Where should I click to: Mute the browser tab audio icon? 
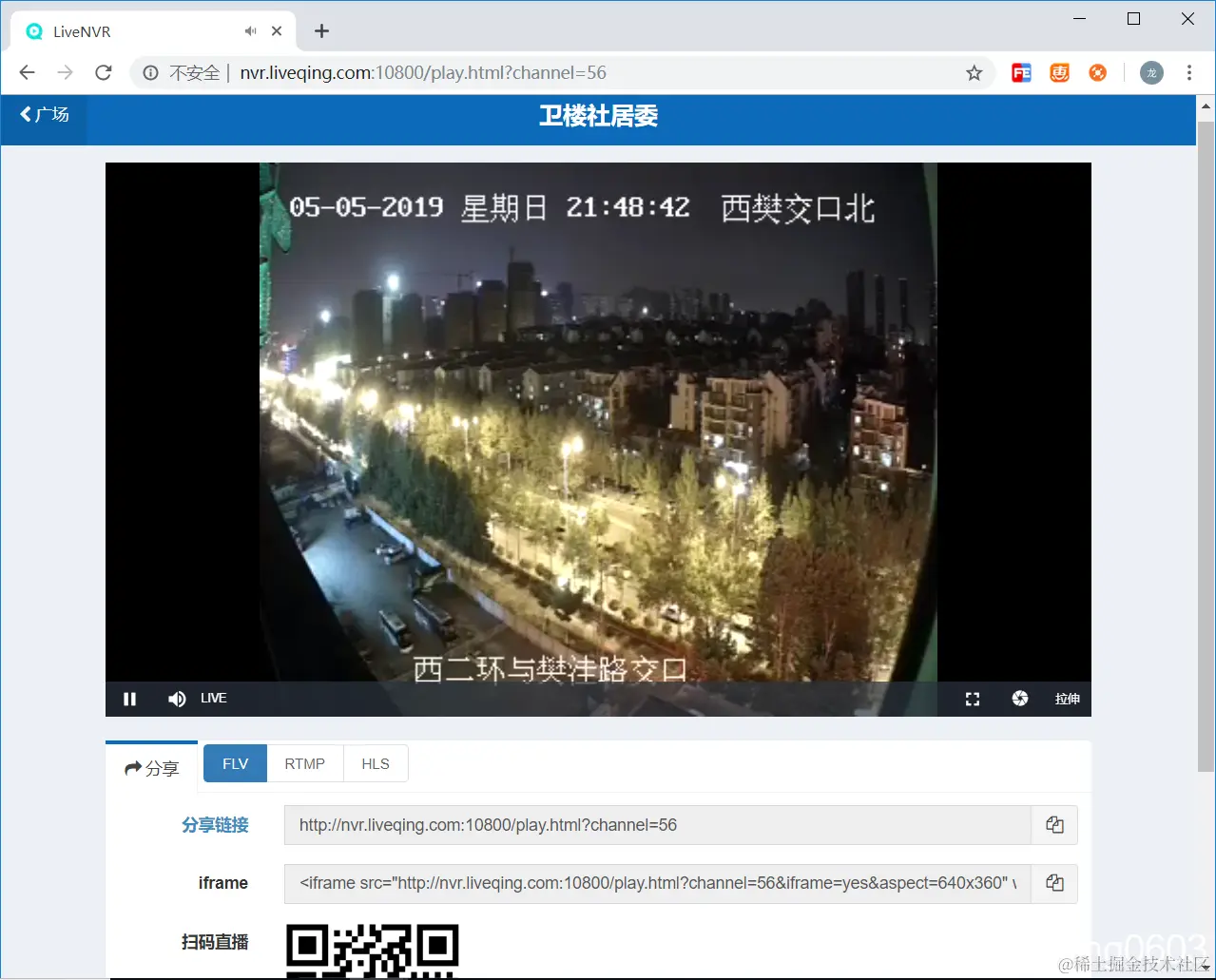pyautogui.click(x=249, y=30)
